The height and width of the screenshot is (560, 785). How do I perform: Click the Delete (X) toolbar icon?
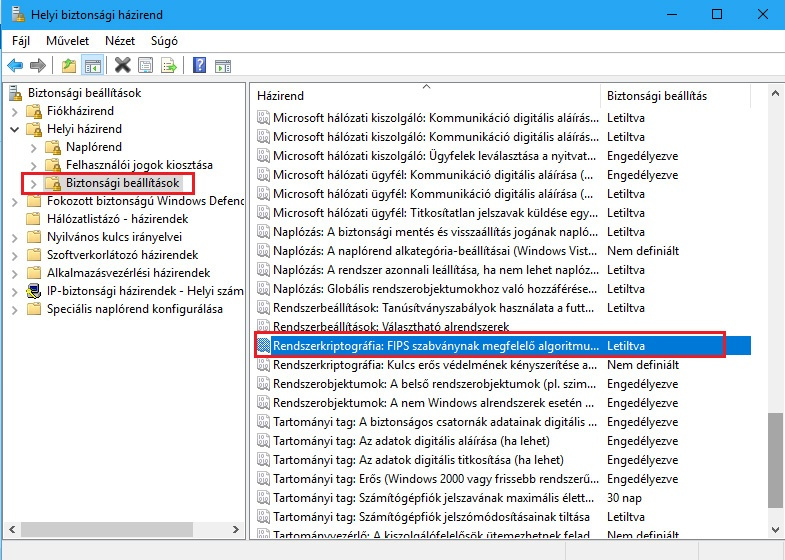pyautogui.click(x=123, y=66)
